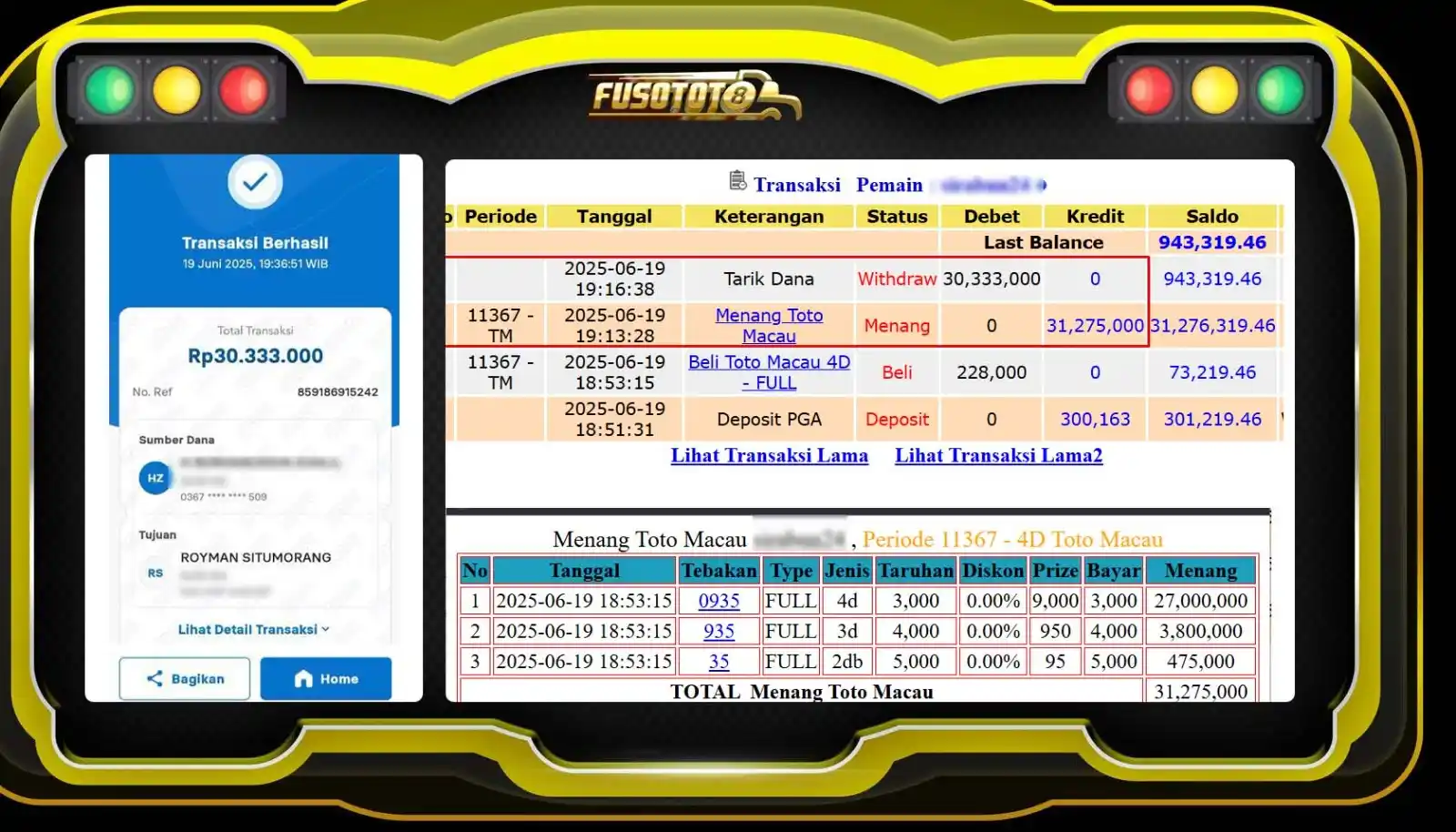Click the green light in left traffic signal
The image size is (1456, 832).
pos(110,90)
